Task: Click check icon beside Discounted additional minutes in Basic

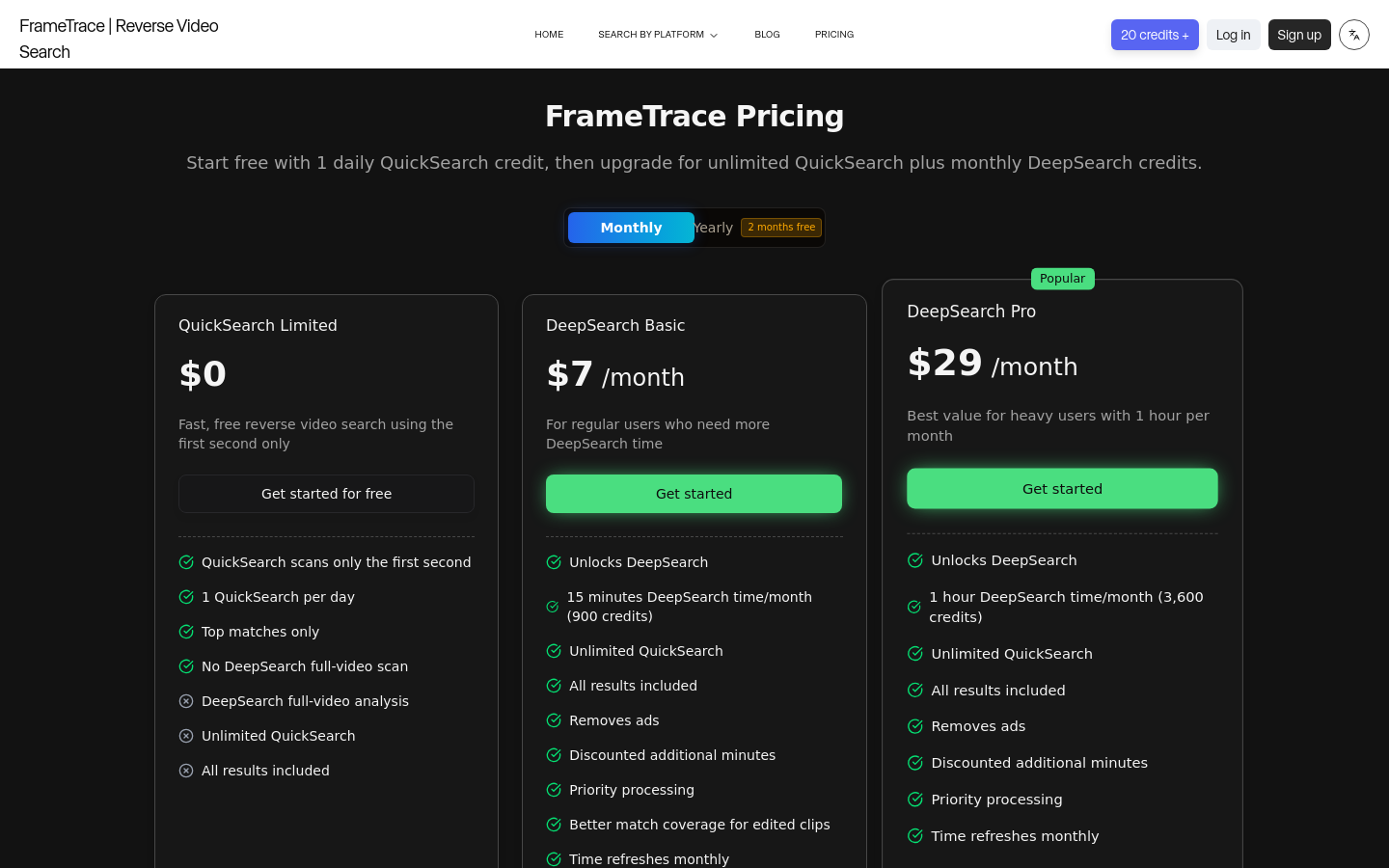Action: coord(554,755)
